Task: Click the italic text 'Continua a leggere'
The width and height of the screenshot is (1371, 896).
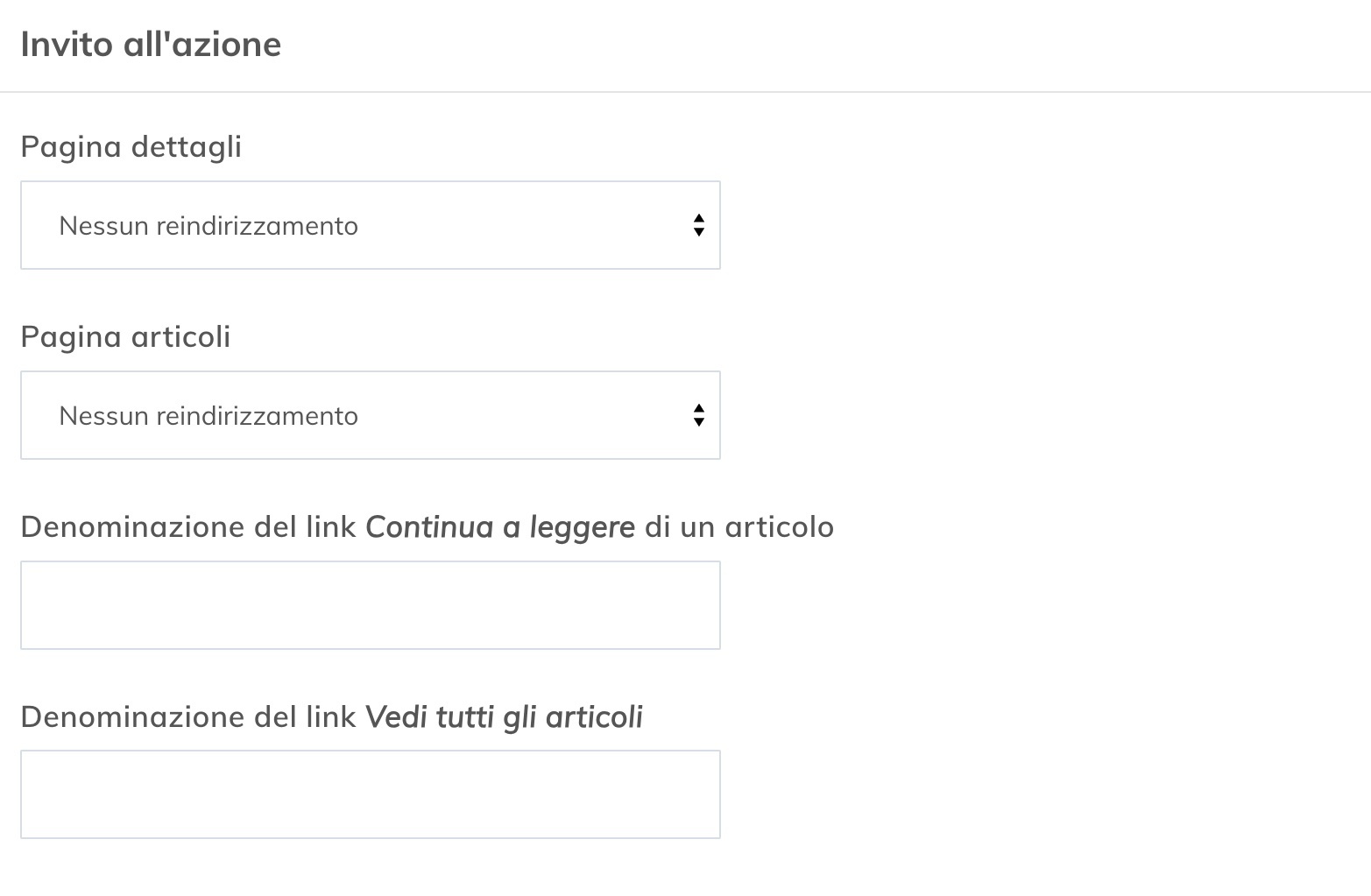Action: tap(500, 526)
